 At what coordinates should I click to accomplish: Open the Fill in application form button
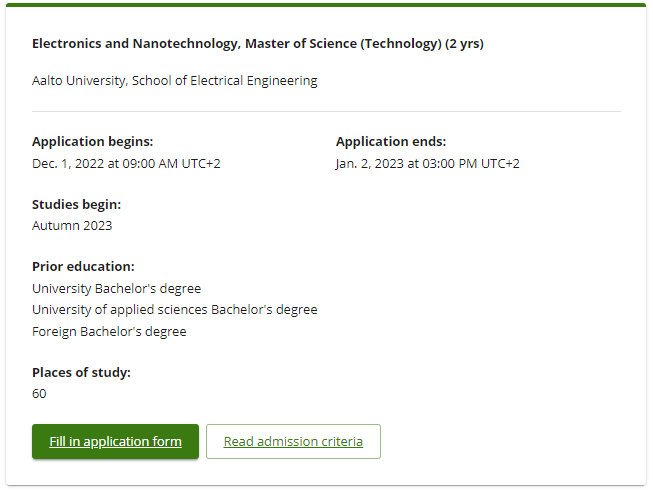tap(115, 441)
